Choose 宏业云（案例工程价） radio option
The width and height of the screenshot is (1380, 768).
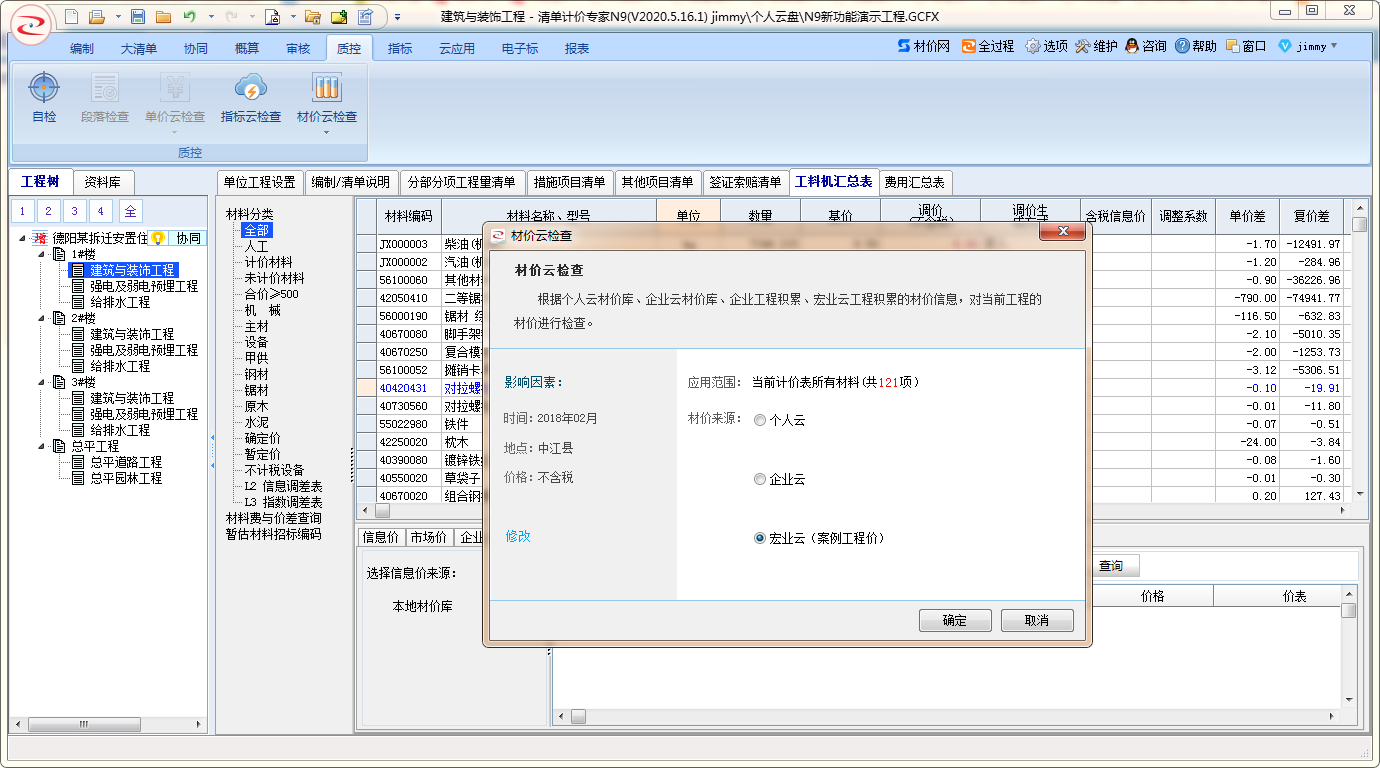click(760, 538)
